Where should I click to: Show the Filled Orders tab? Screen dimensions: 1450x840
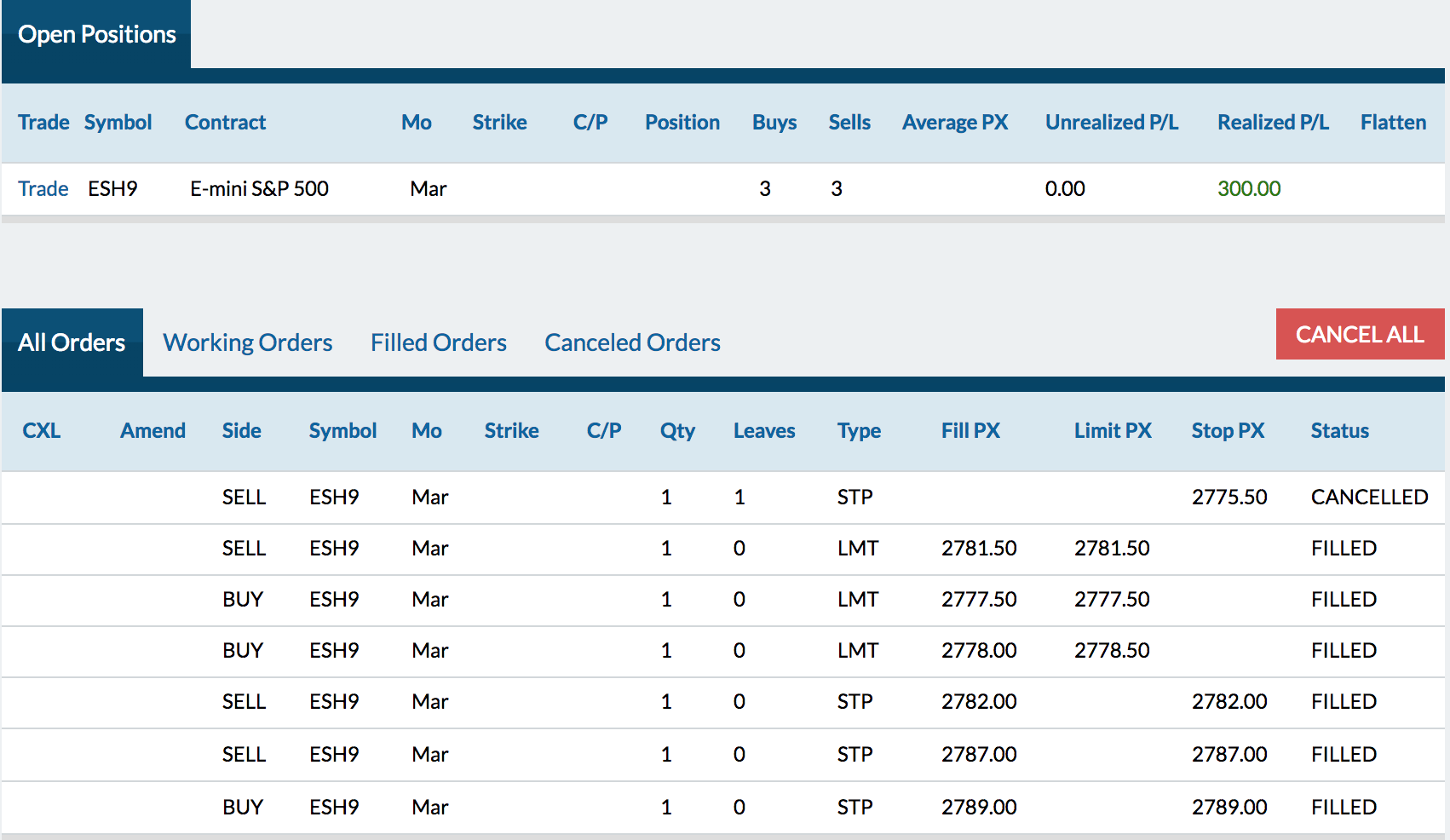pyautogui.click(x=439, y=342)
